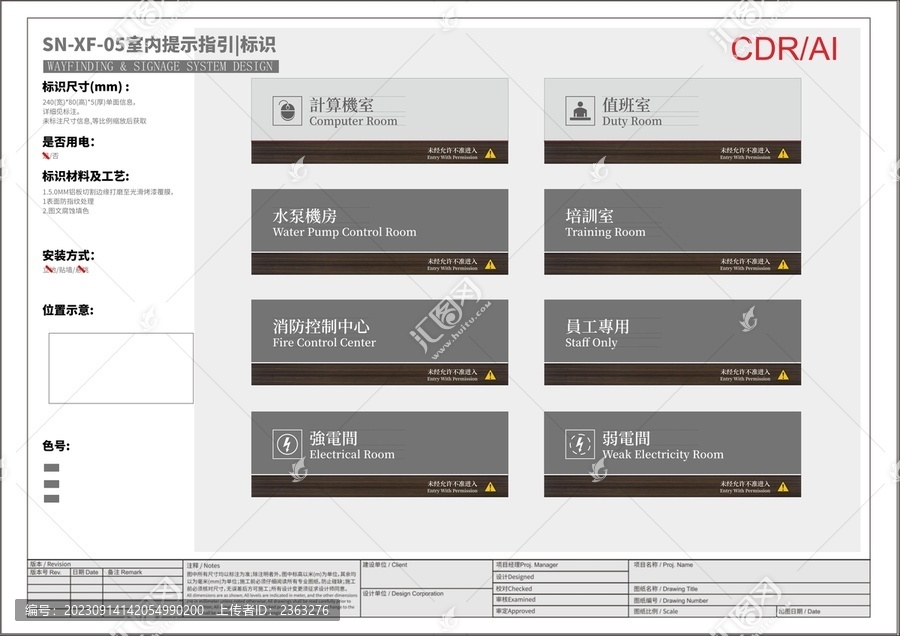Screen dimensions: 900x636
Task: Click the 标识材料及工艺 heading
Action: [86, 176]
